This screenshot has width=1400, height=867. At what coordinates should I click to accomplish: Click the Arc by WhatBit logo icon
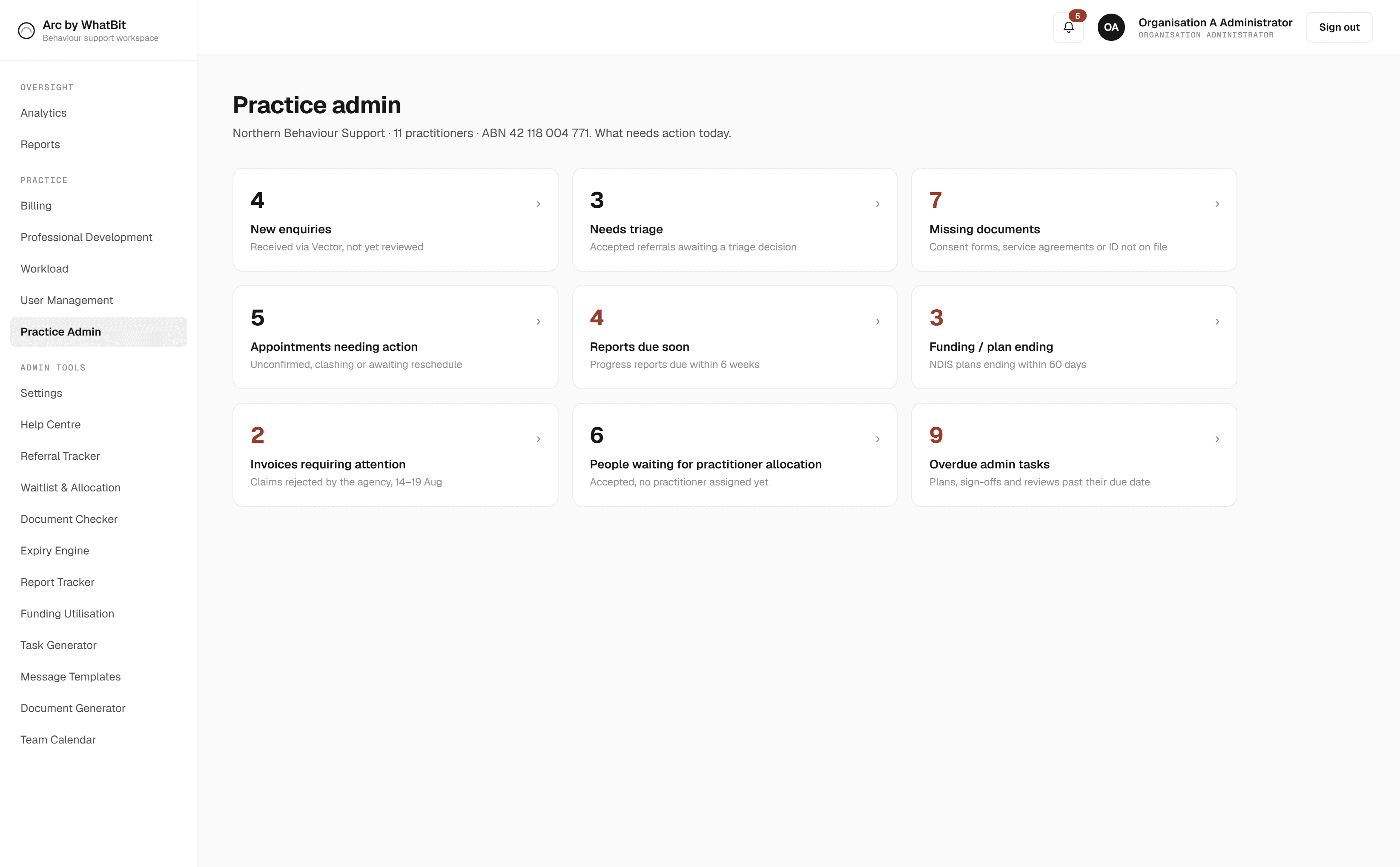pos(26,30)
